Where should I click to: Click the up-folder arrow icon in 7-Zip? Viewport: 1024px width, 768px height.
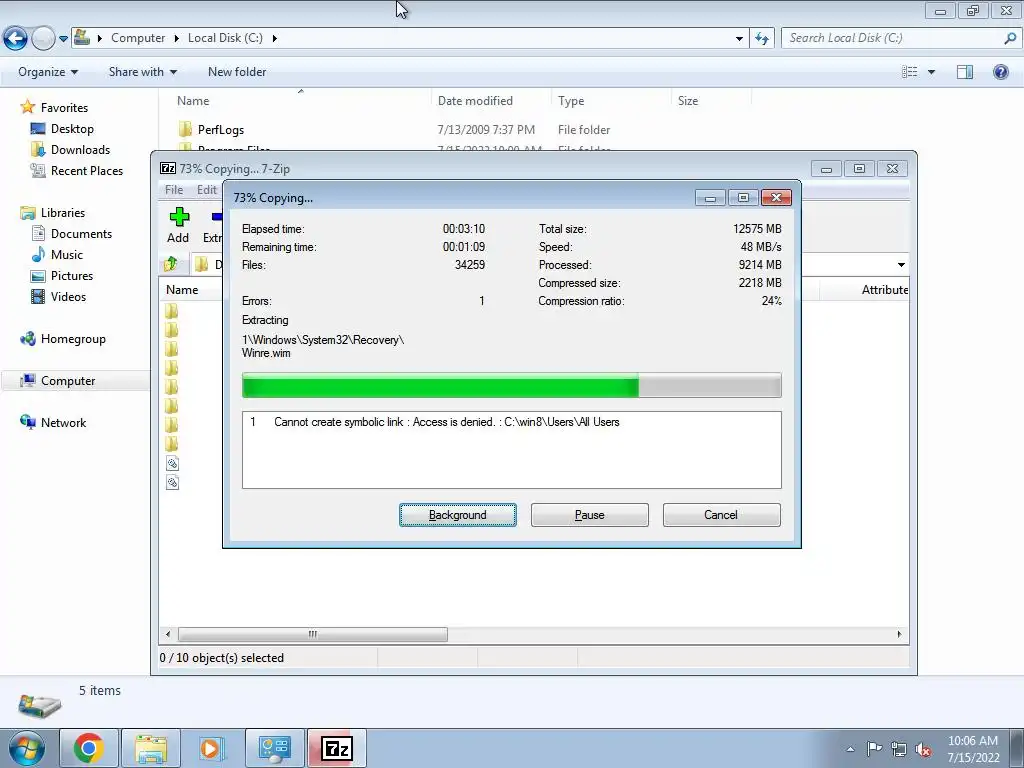tap(171, 264)
